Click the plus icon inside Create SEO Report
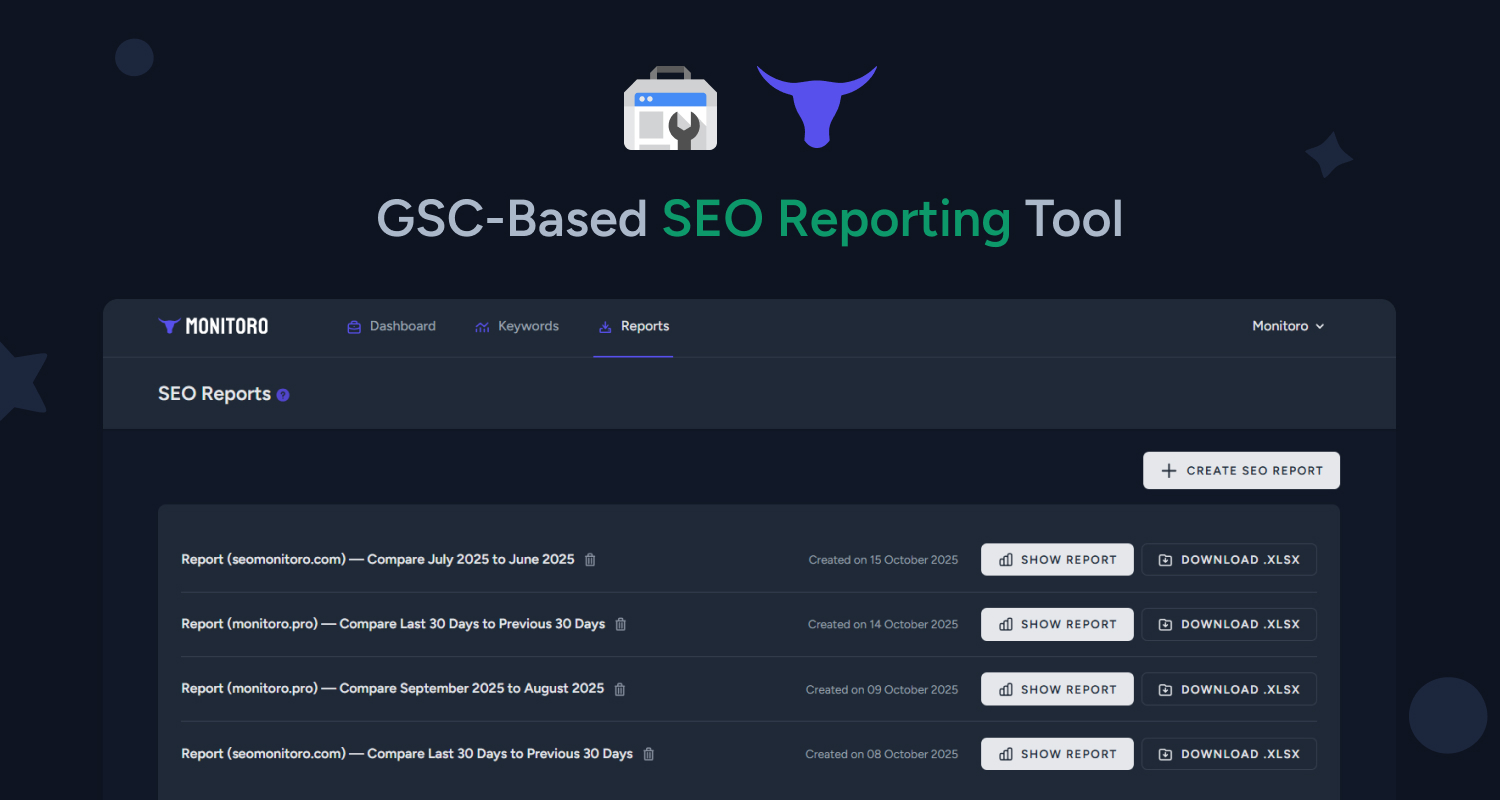 pyautogui.click(x=1169, y=470)
